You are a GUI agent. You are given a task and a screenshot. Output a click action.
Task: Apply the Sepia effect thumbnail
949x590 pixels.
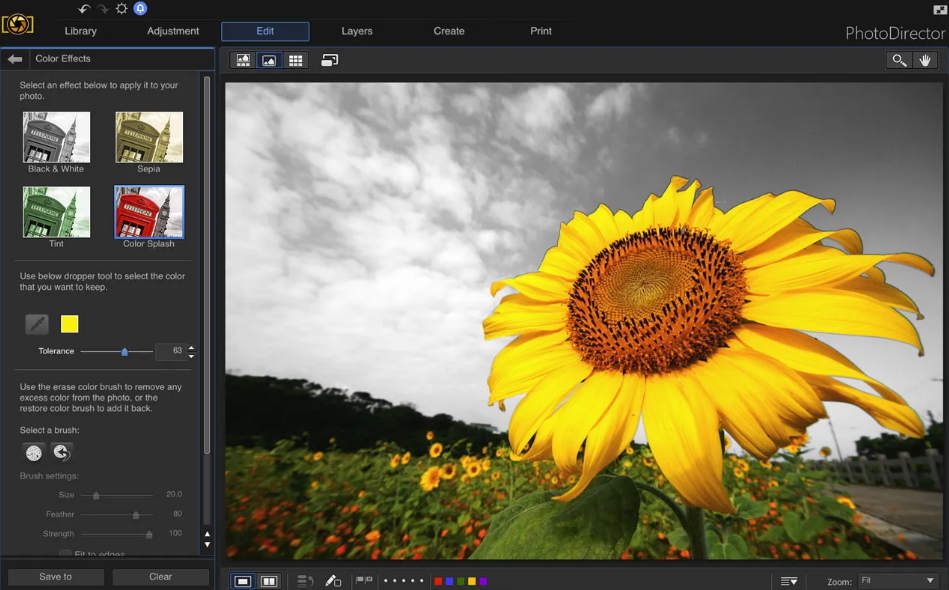(149, 137)
